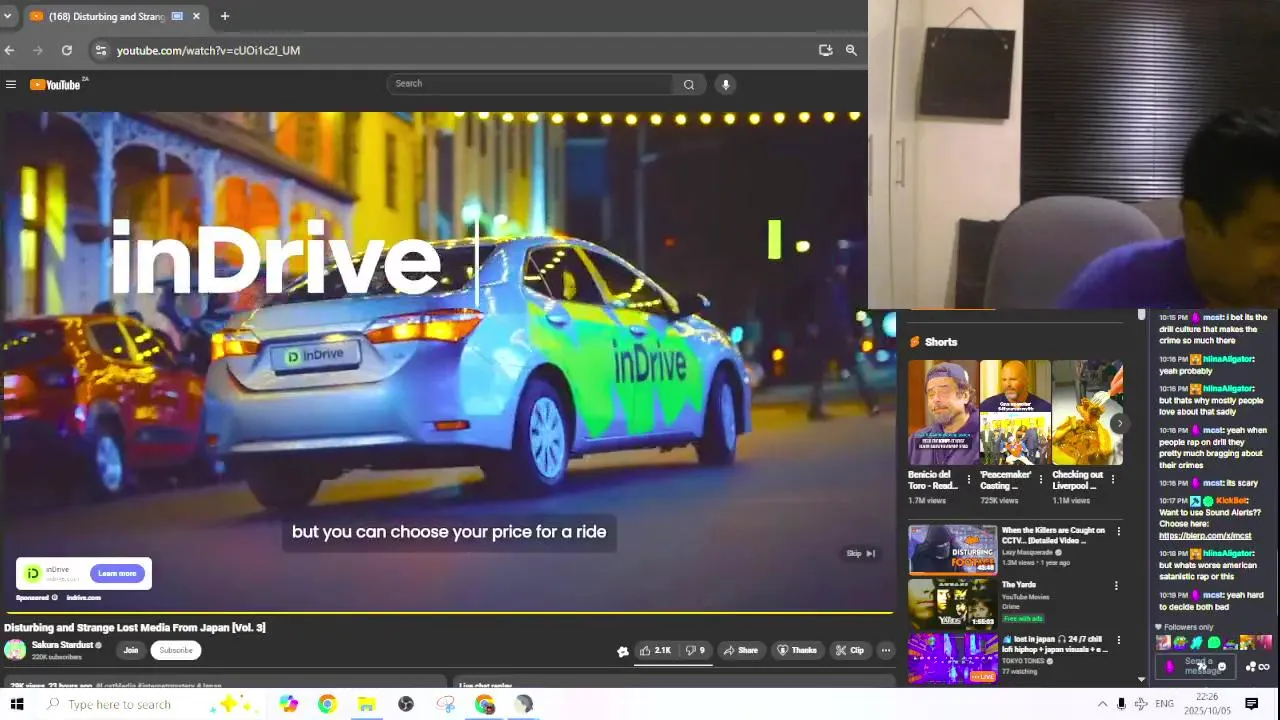Open the blerp.com/x/mcst link in chat
This screenshot has height=720, width=1280.
coord(1205,536)
